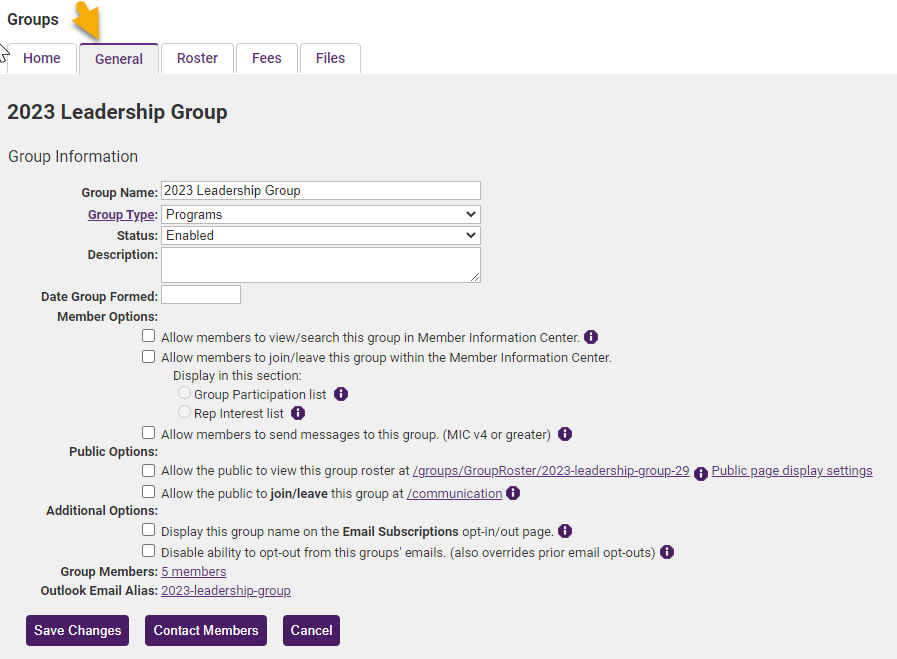Click info icon beside send messages option

point(565,434)
